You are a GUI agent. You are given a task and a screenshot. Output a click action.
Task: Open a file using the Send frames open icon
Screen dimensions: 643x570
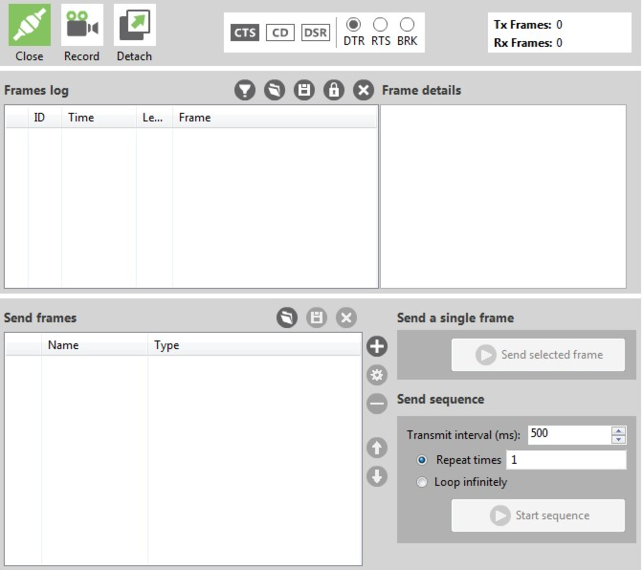(x=287, y=317)
